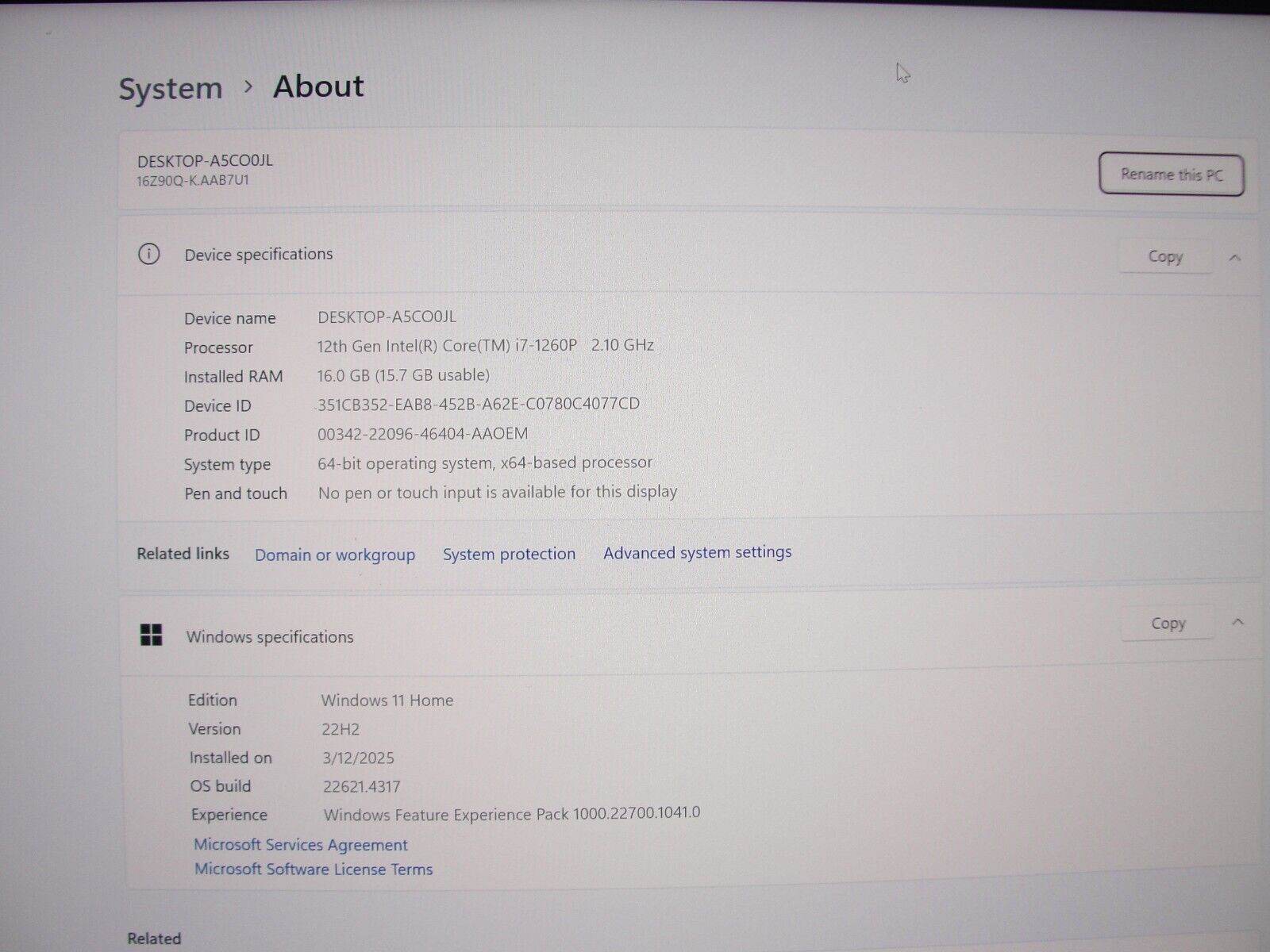Click the Device specifications info icon
Screen dimensions: 1270x952
click(x=148, y=254)
